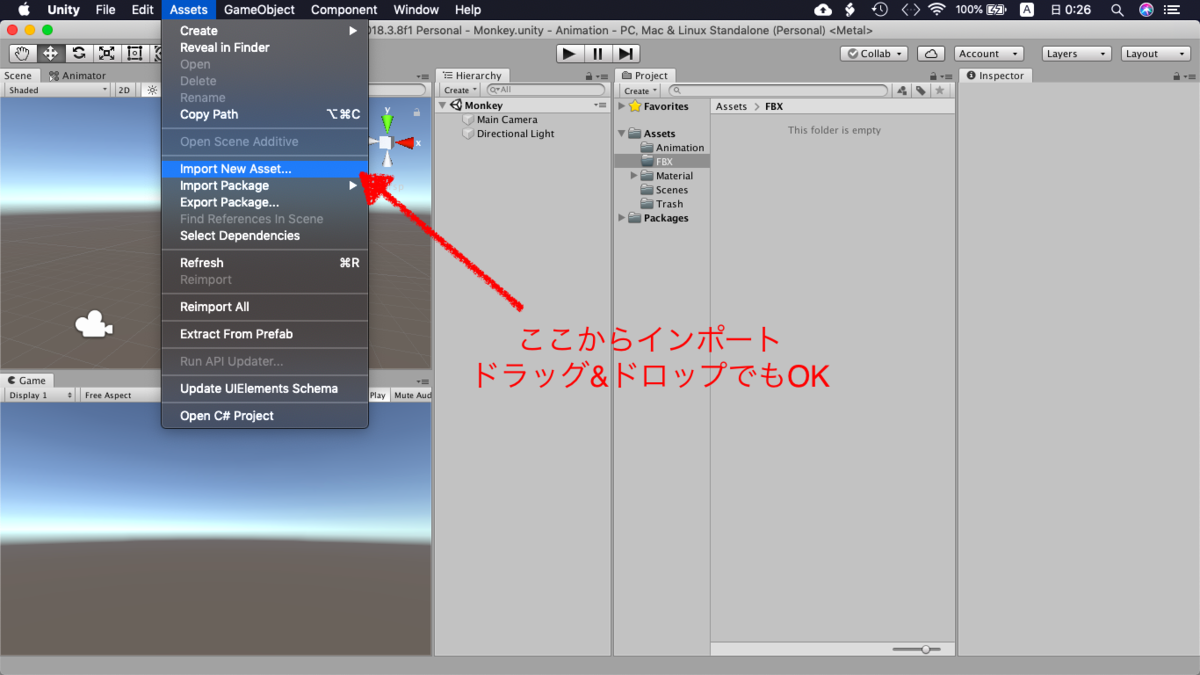1200x675 pixels.
Task: Open Shaded draw mode dropdown
Action: pos(57,90)
